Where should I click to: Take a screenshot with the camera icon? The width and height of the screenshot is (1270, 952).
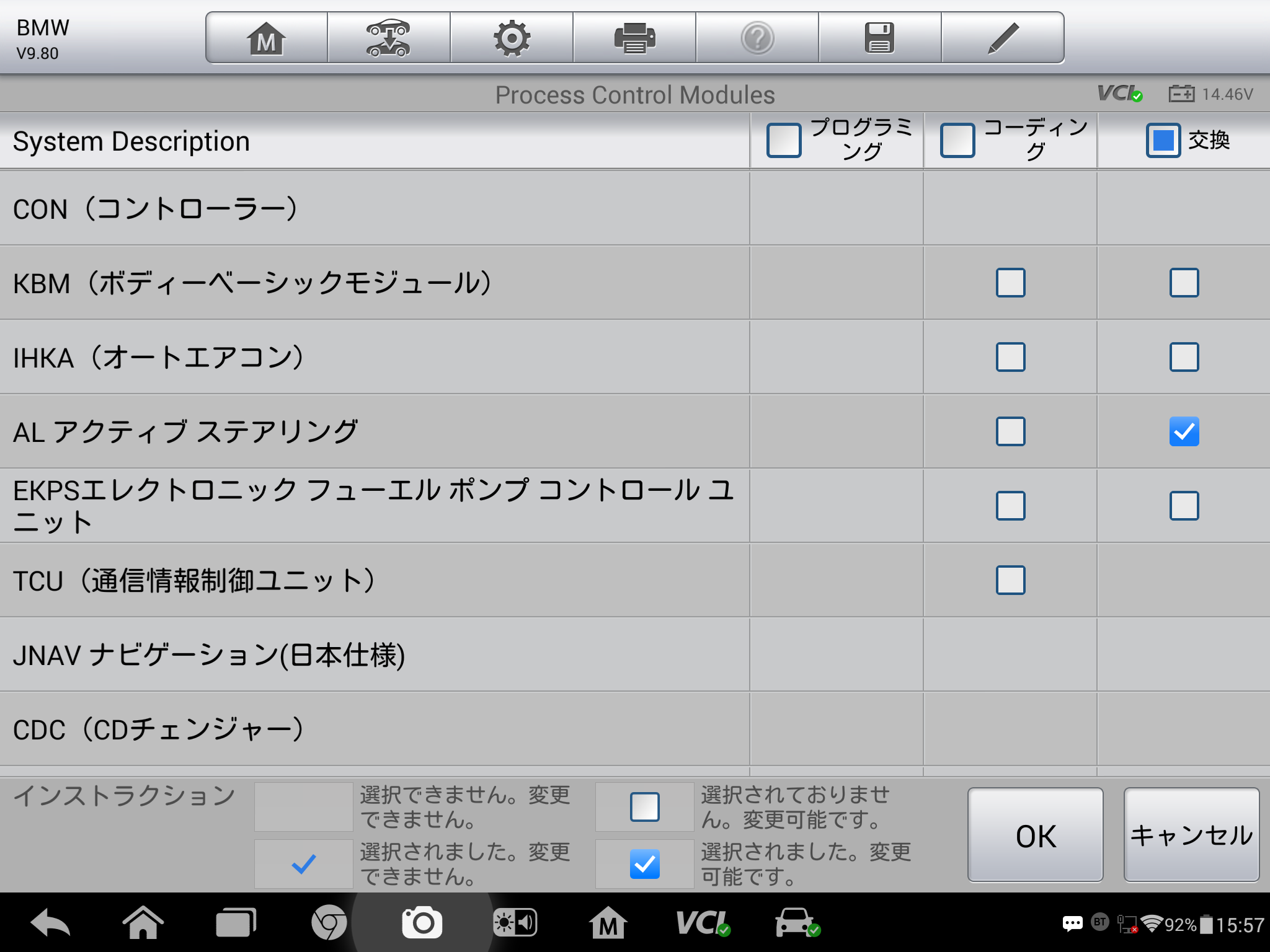click(x=422, y=923)
